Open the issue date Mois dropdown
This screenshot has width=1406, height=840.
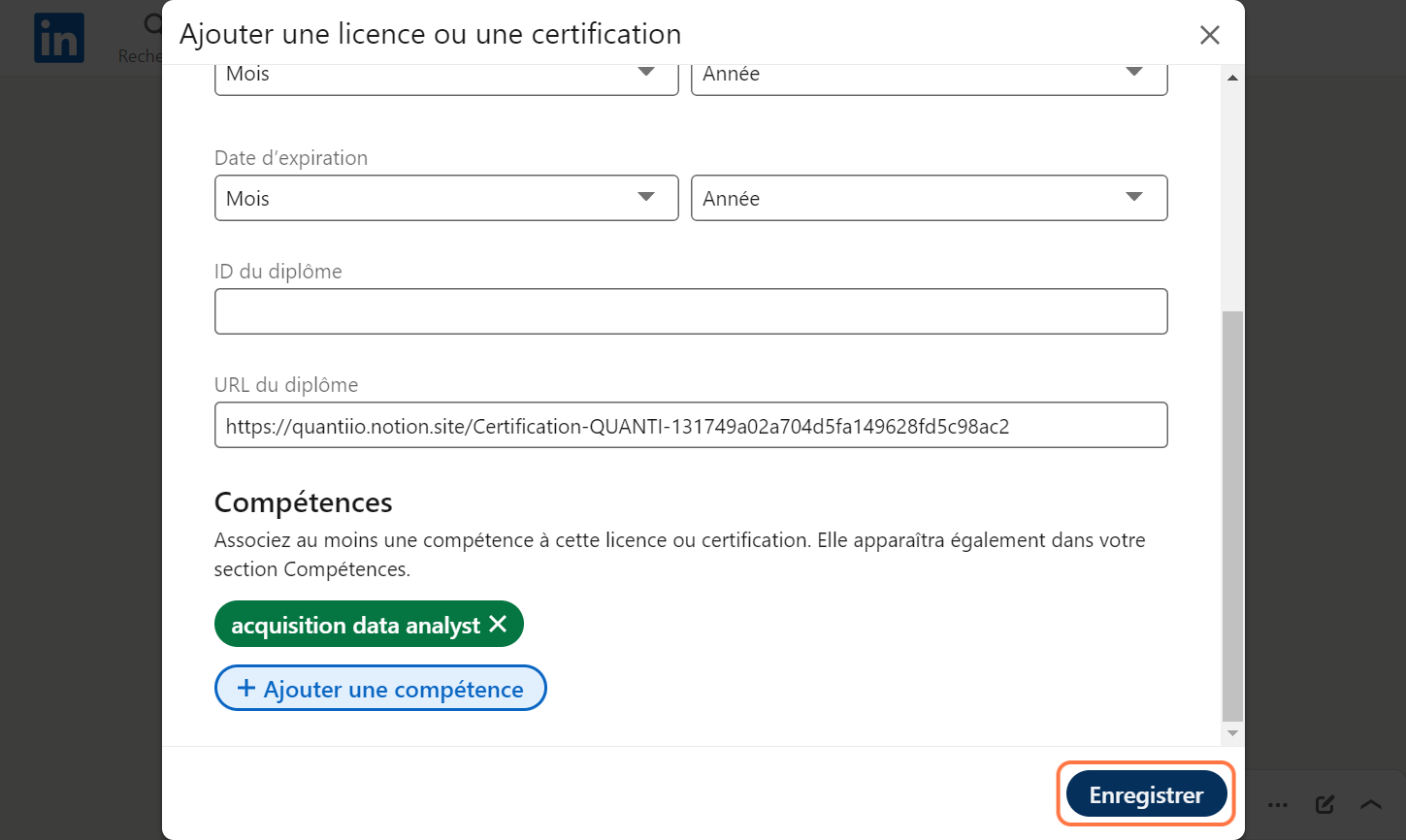click(446, 79)
